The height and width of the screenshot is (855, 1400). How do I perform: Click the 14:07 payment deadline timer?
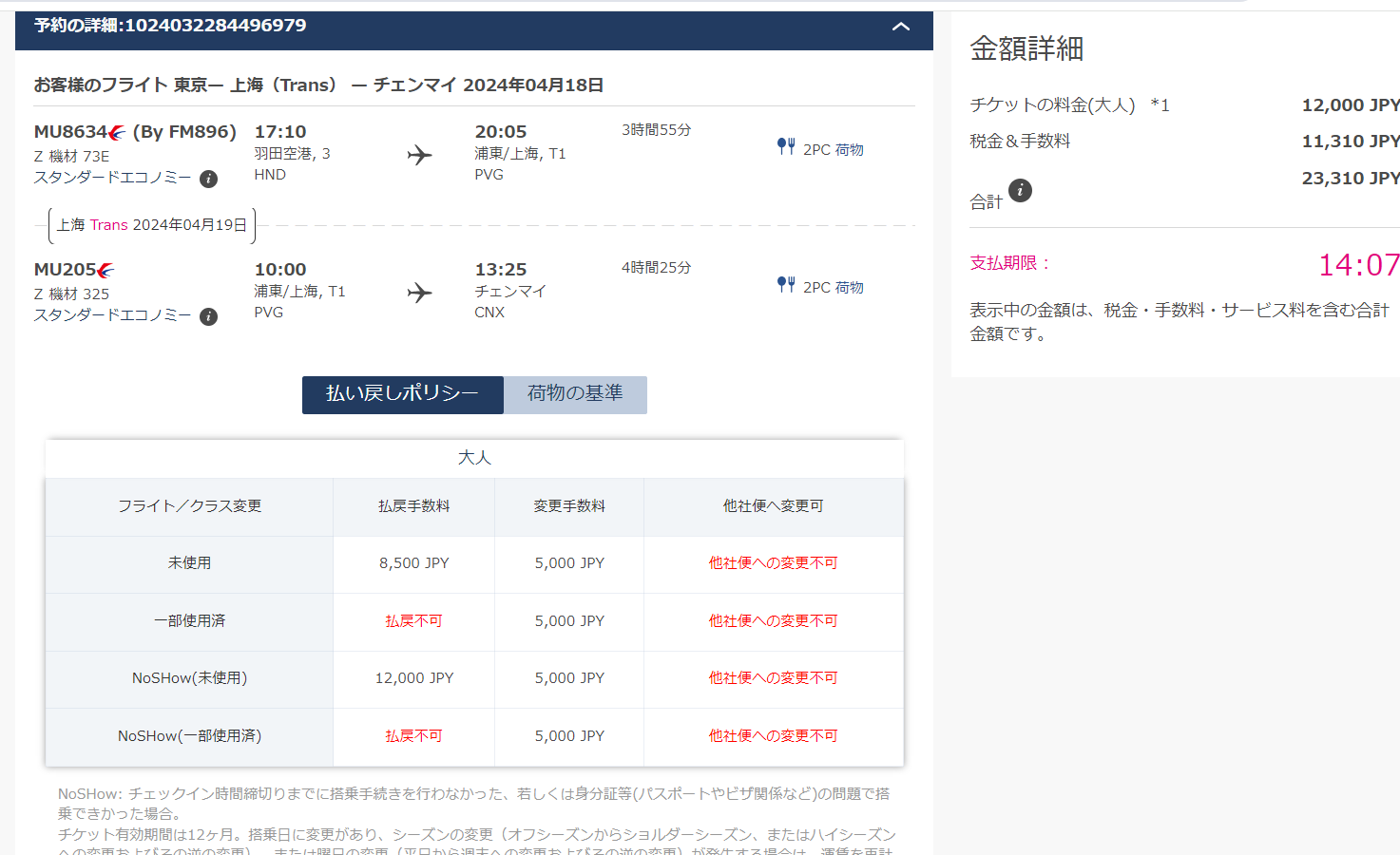(x=1357, y=265)
